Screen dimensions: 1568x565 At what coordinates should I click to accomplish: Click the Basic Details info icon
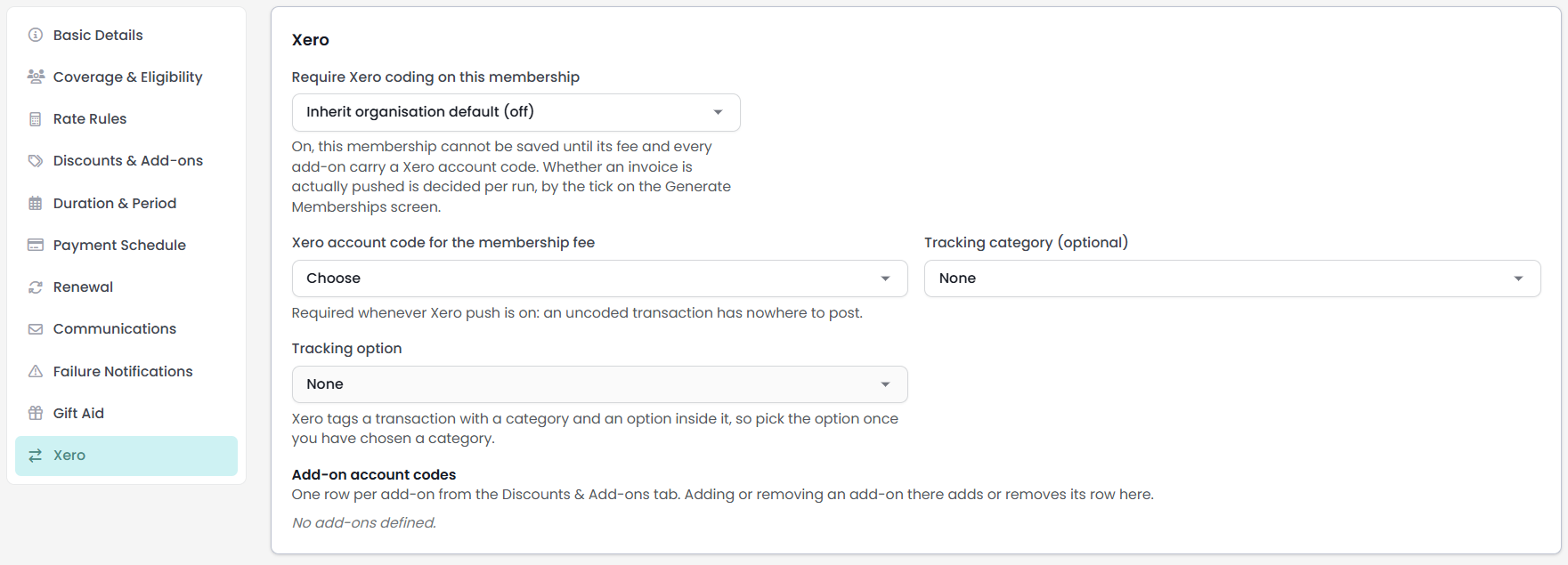[36, 35]
